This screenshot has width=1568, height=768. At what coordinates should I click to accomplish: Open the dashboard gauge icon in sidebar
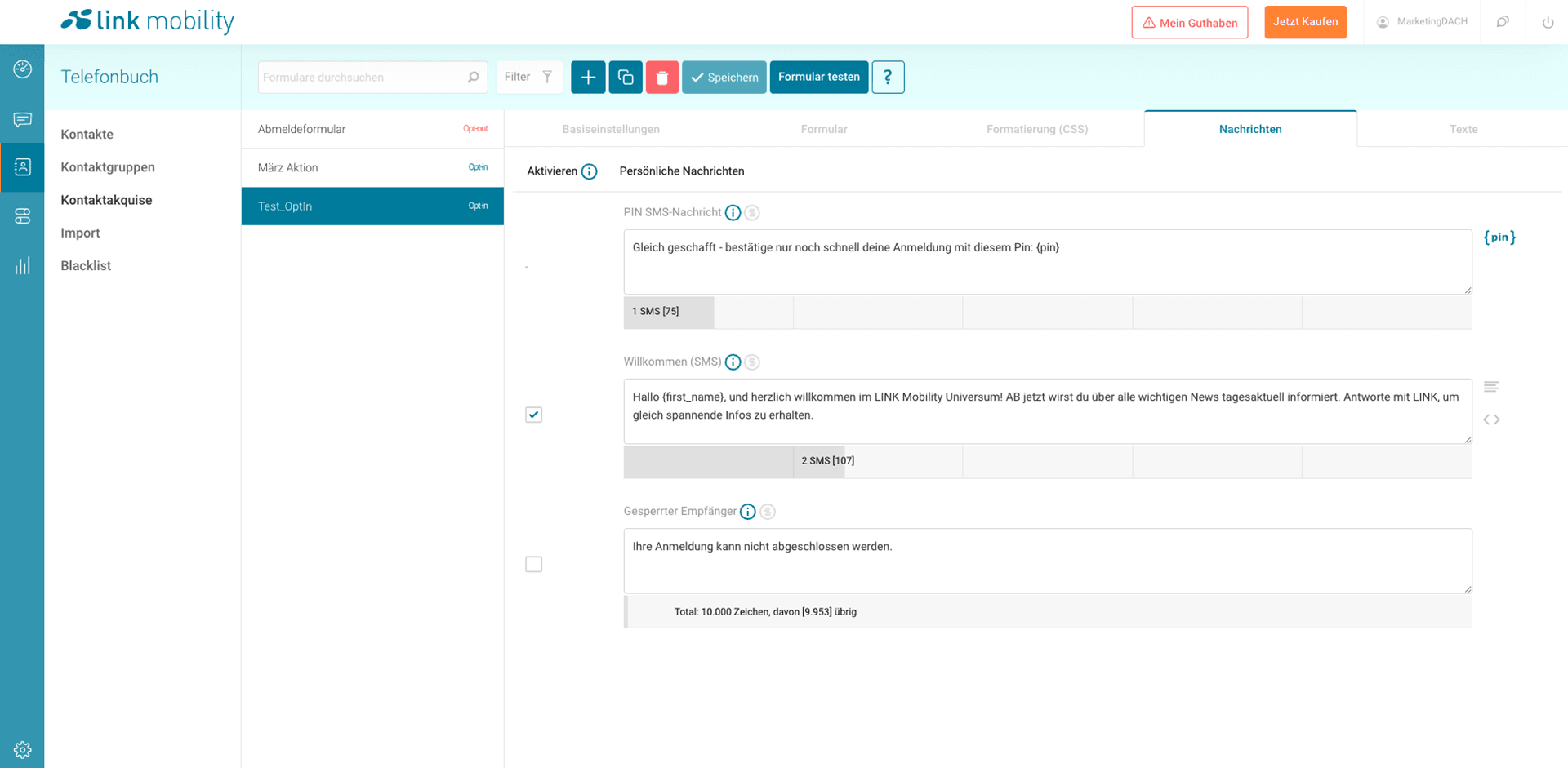click(22, 69)
